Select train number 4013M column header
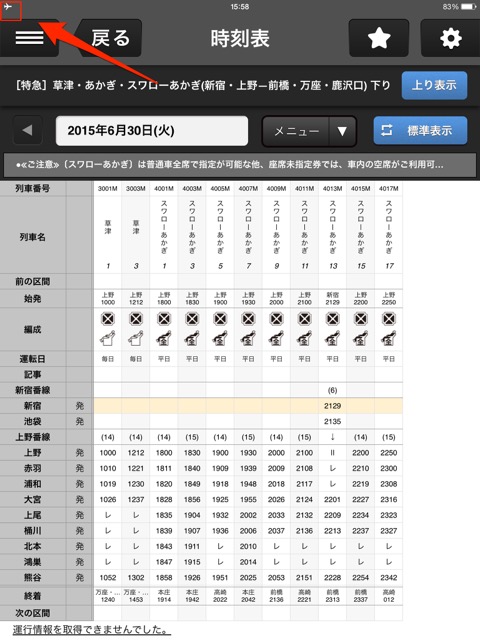Image resolution: width=480 pixels, height=640 pixels. [333, 189]
